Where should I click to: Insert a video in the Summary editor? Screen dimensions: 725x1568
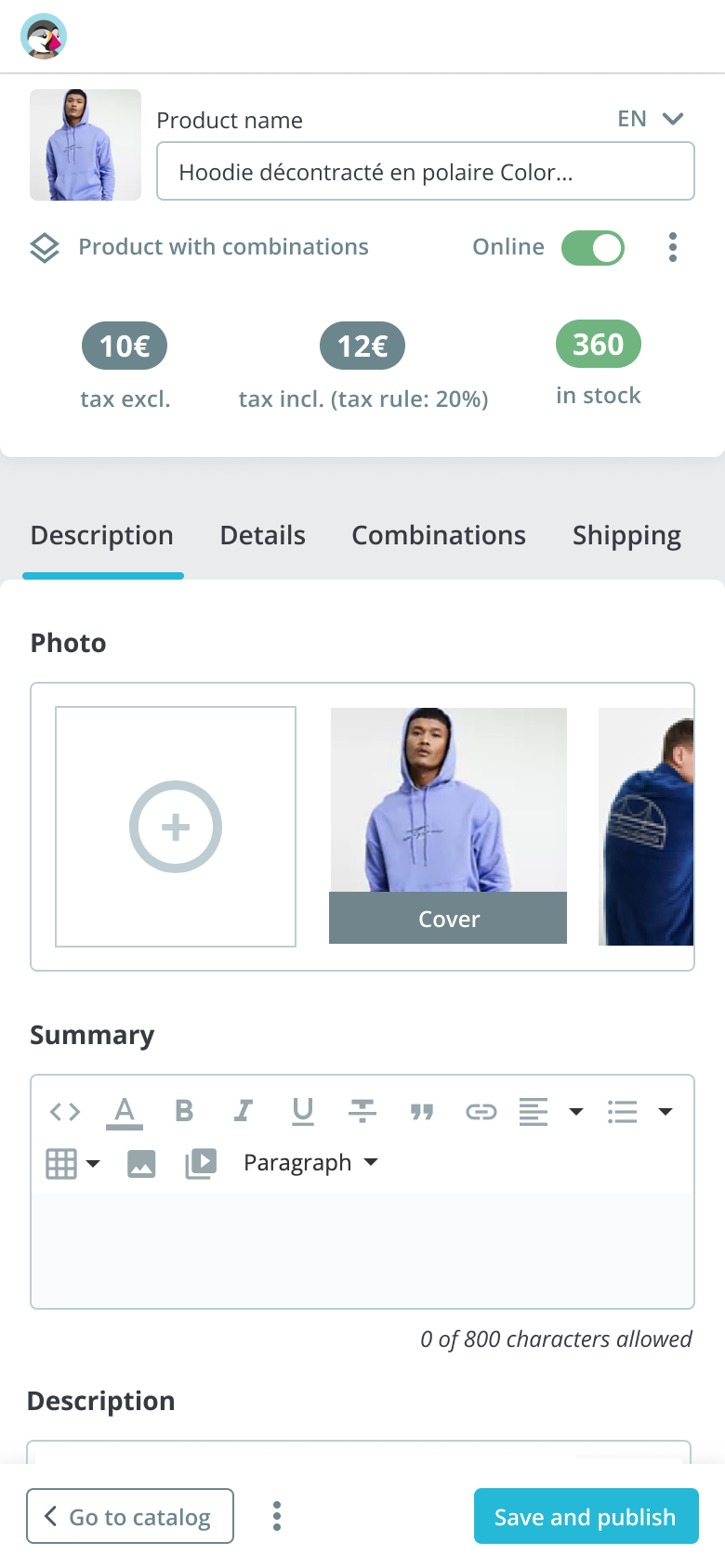click(199, 1162)
